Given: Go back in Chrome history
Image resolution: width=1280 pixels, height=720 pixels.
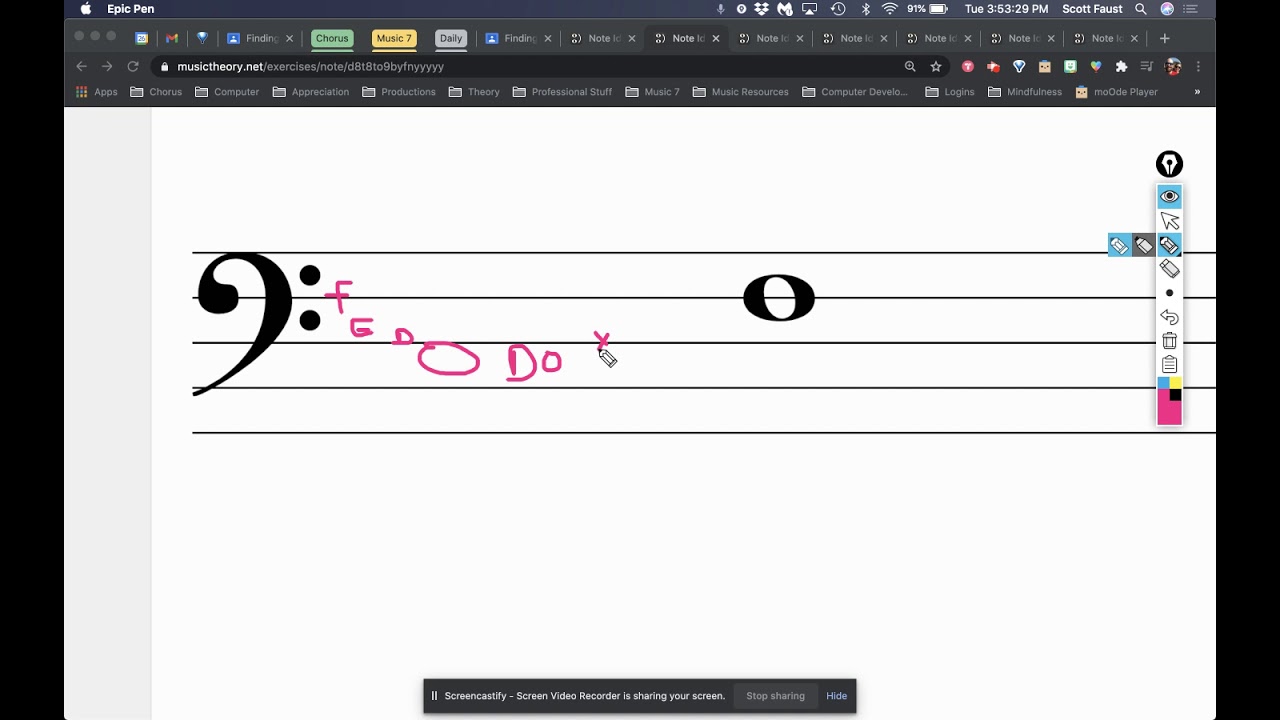Looking at the screenshot, I should [x=82, y=66].
